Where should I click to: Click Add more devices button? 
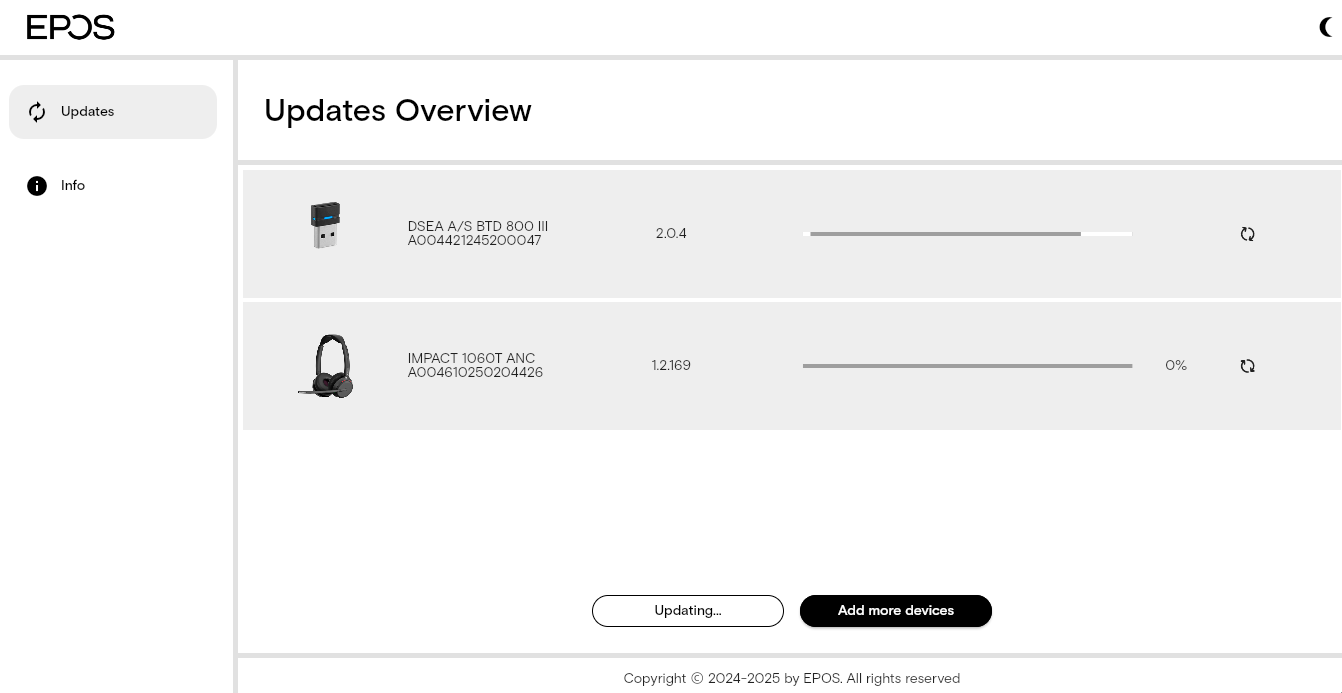click(x=896, y=611)
